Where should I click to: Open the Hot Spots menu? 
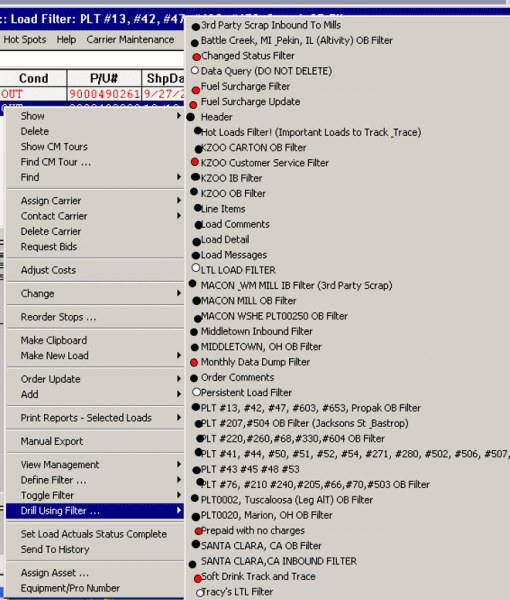(24, 39)
